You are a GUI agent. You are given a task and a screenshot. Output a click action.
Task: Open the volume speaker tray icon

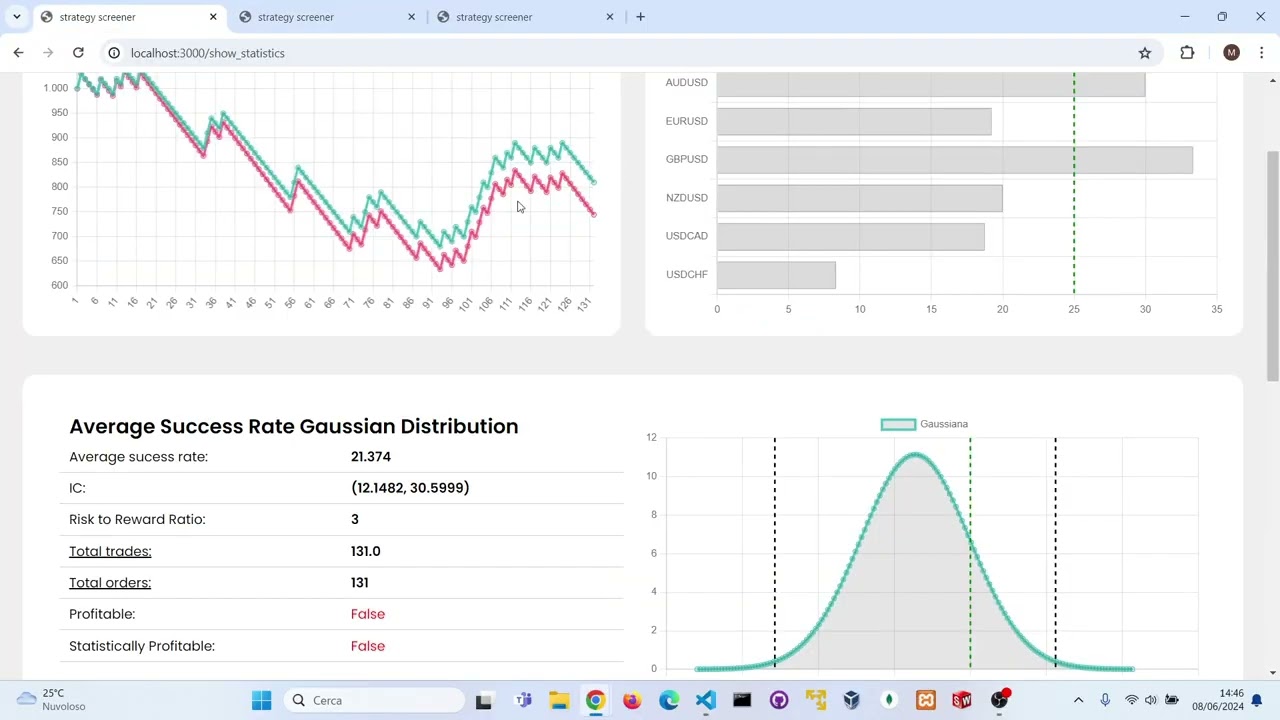pos(1151,700)
